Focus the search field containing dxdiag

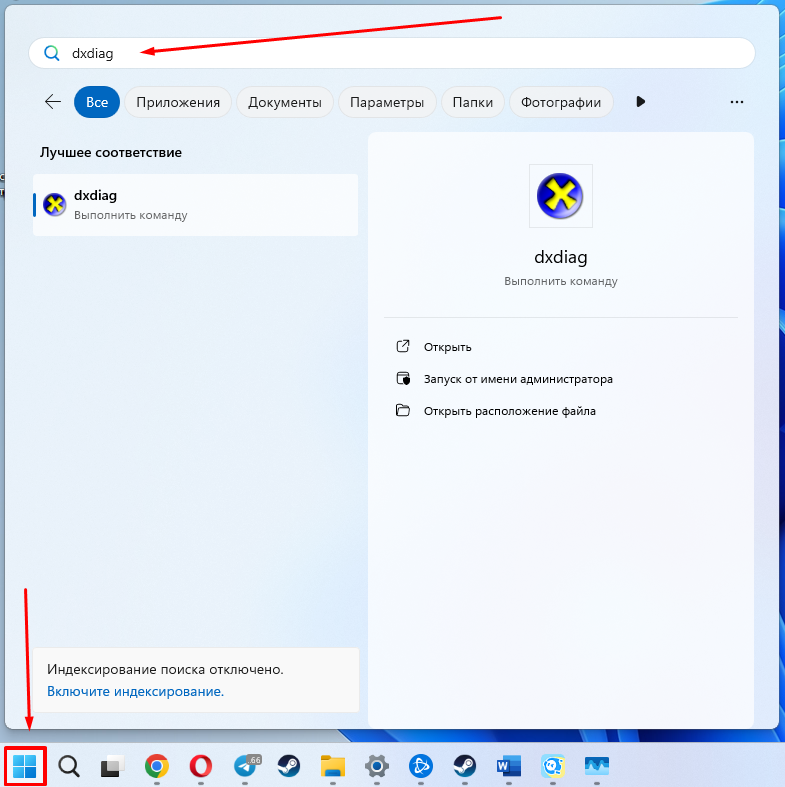pyautogui.click(x=392, y=53)
